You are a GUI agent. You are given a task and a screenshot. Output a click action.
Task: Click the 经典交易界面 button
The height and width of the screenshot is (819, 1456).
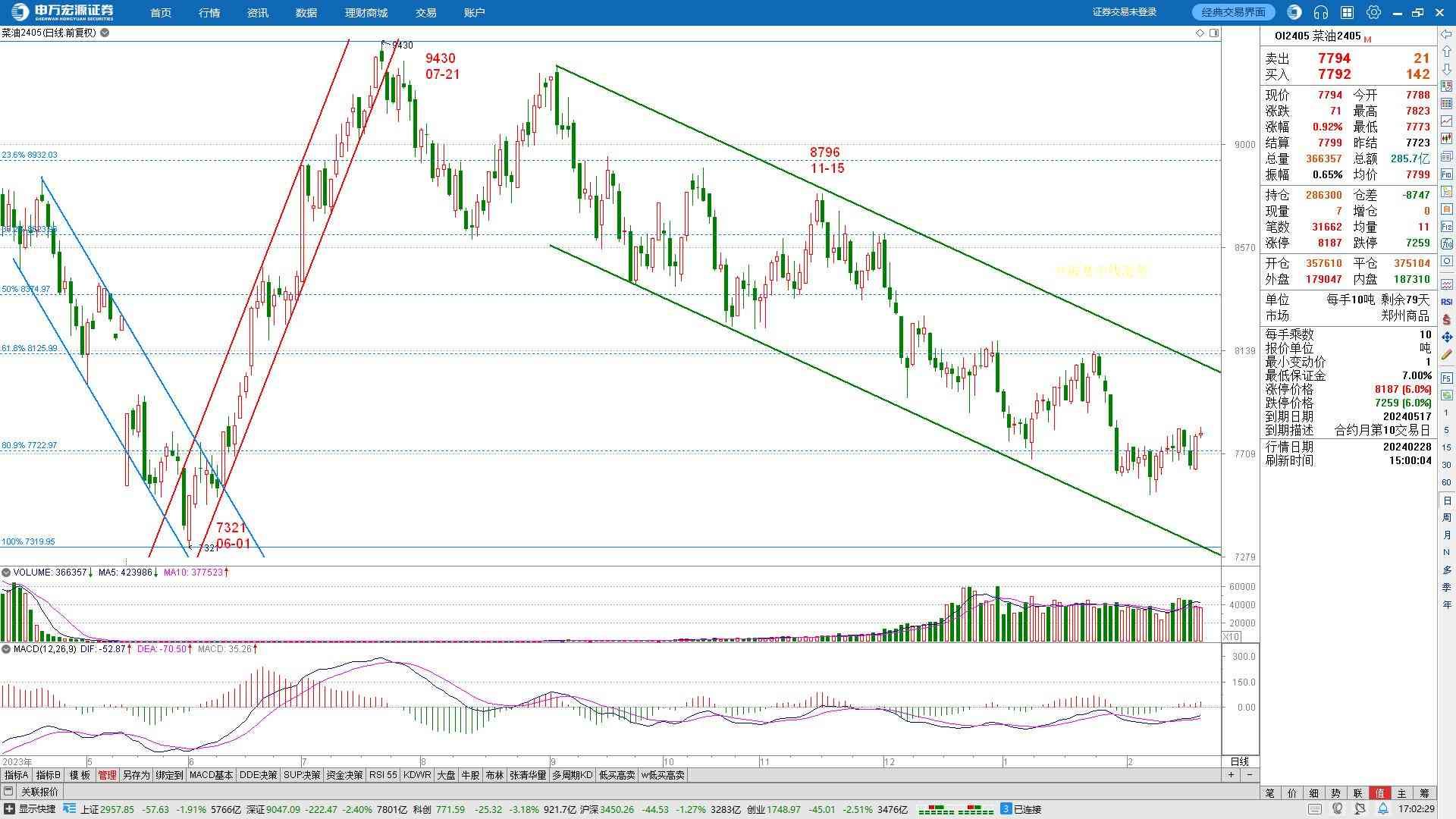[1233, 12]
